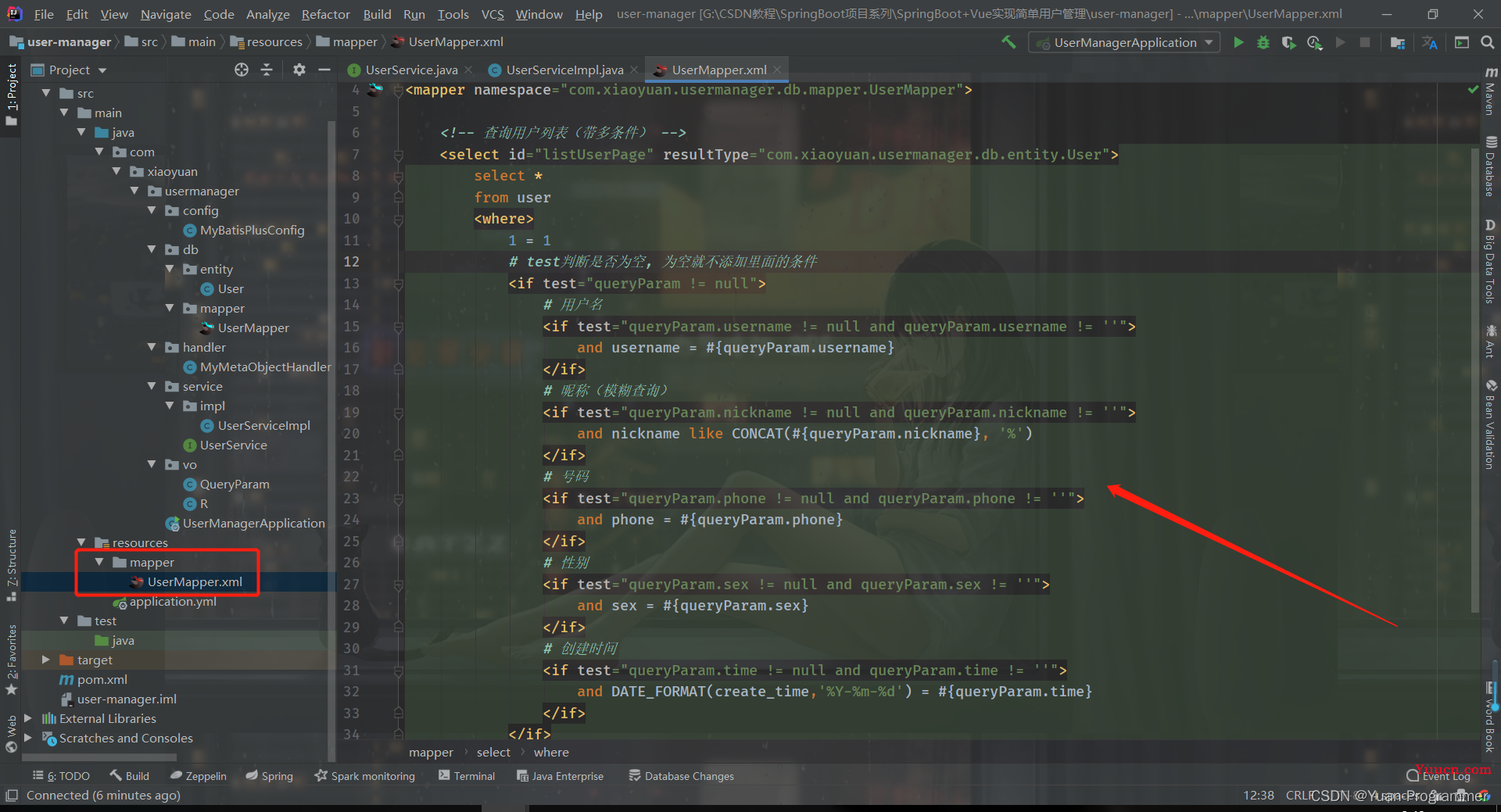Open the Spring tool window

tap(269, 776)
